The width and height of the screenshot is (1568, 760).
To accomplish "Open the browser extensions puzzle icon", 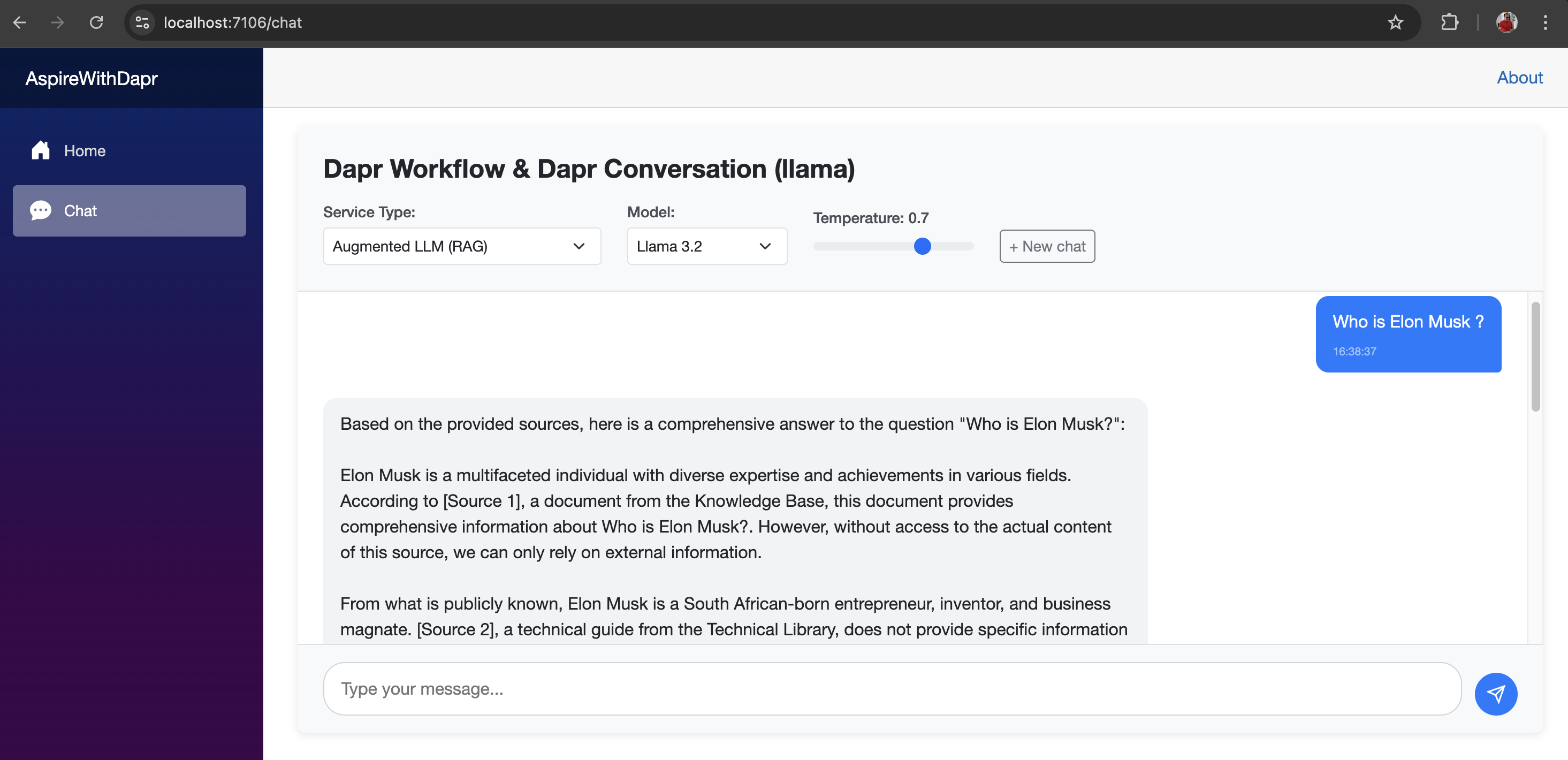I will coord(1449,22).
